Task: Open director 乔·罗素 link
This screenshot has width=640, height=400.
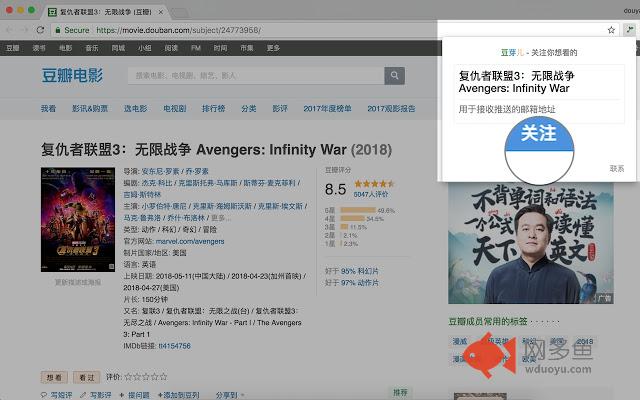Action: click(197, 171)
